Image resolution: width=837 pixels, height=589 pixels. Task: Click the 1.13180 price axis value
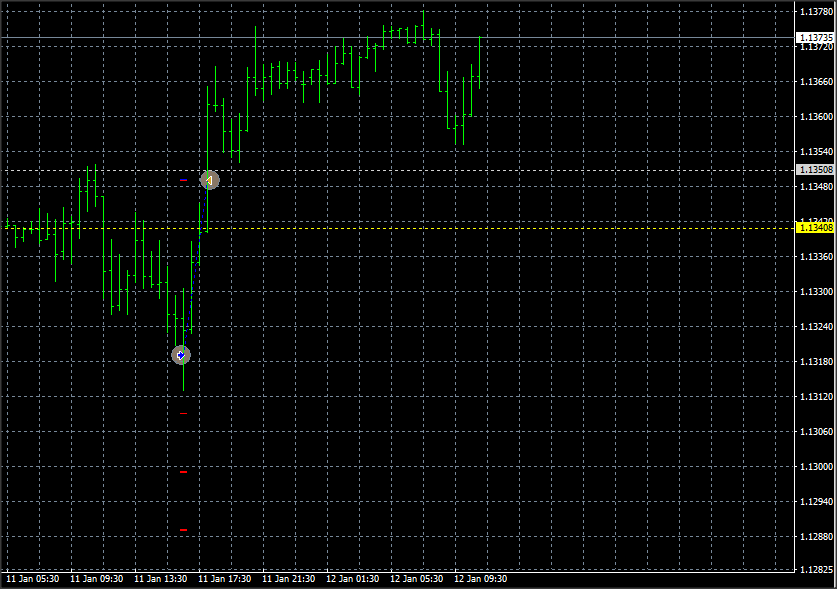(x=816, y=362)
